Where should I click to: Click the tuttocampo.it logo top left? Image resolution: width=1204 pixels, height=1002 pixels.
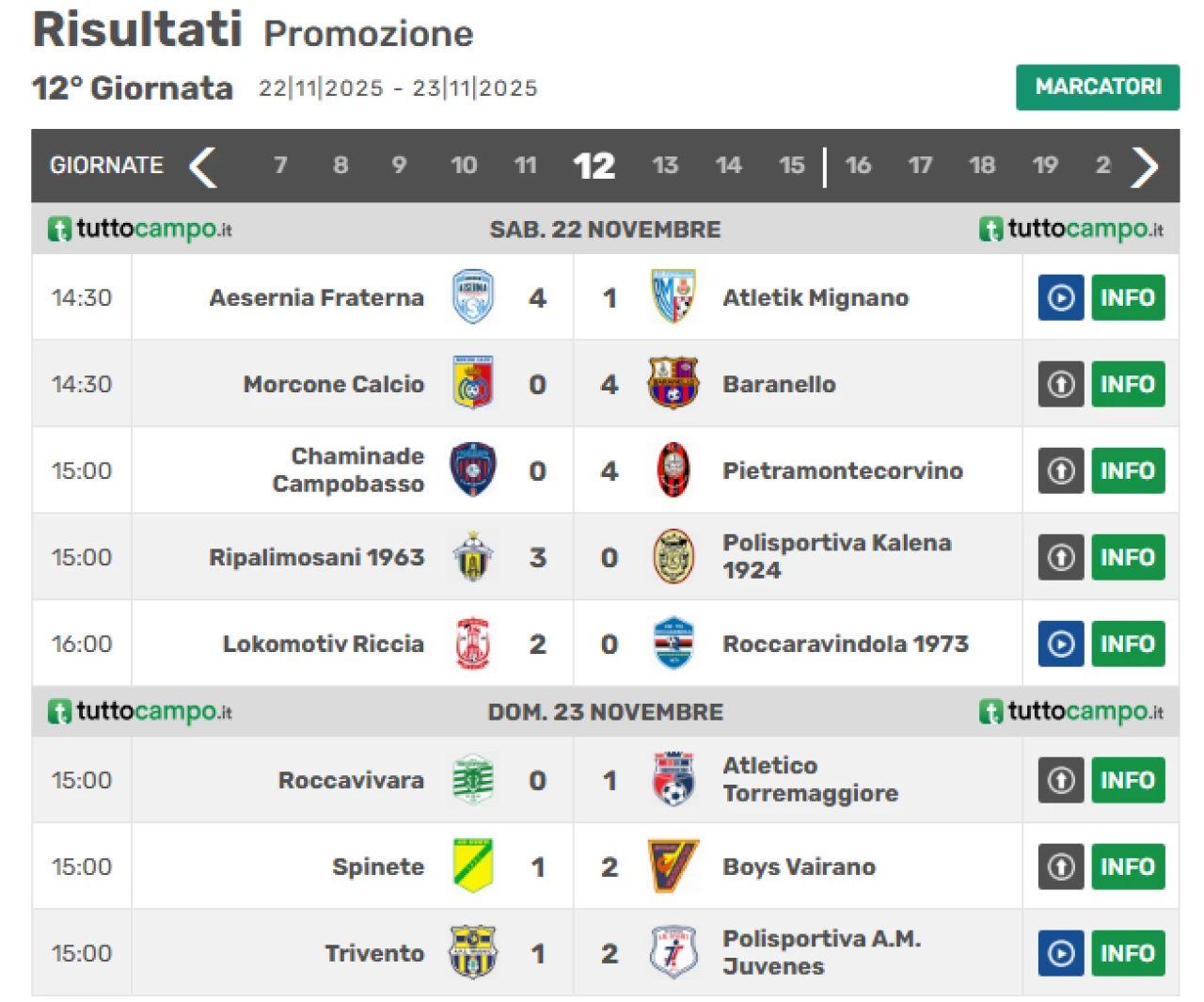(x=140, y=230)
